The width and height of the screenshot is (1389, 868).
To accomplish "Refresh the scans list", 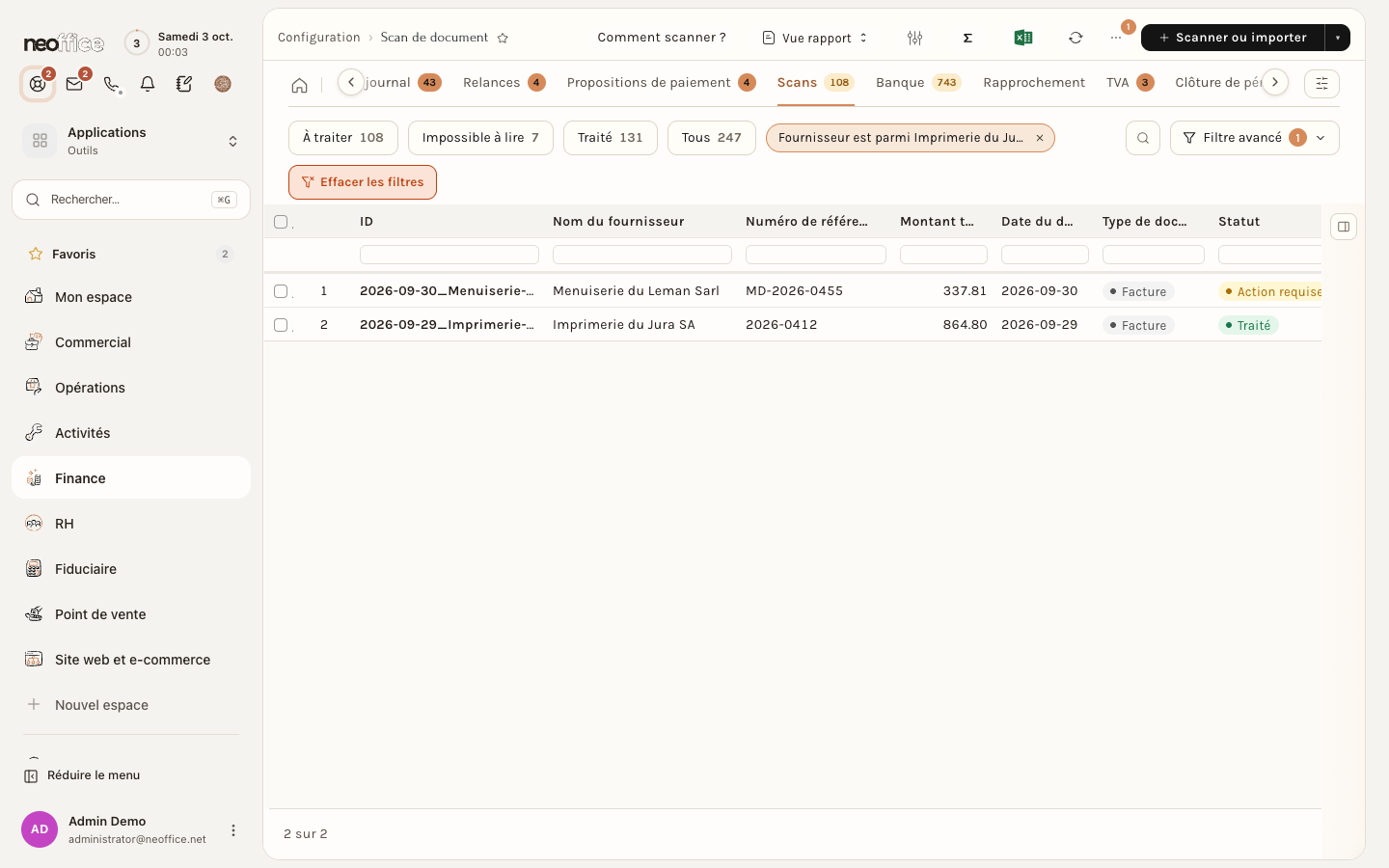I will click(x=1076, y=38).
